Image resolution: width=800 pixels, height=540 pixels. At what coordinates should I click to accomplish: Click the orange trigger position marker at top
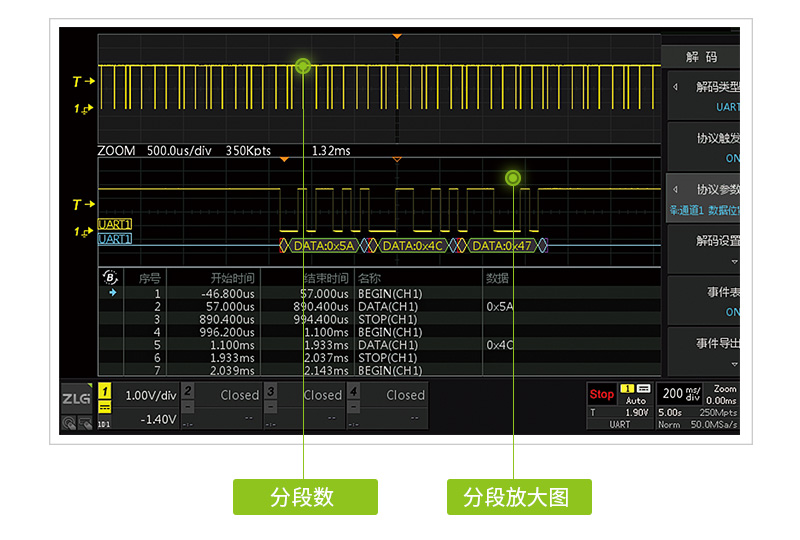tap(397, 36)
